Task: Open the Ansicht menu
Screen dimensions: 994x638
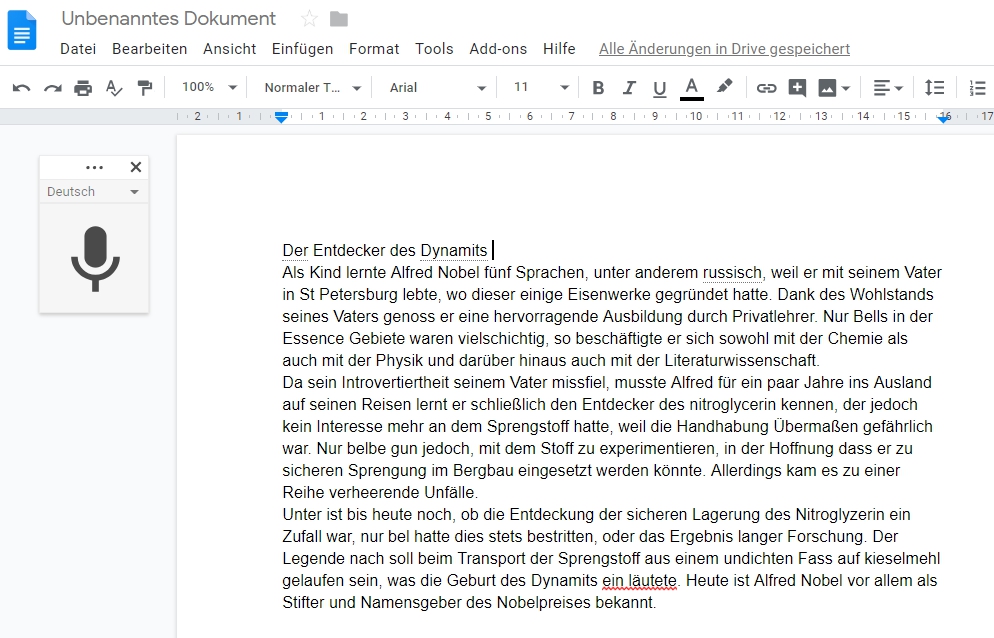Action: point(229,49)
